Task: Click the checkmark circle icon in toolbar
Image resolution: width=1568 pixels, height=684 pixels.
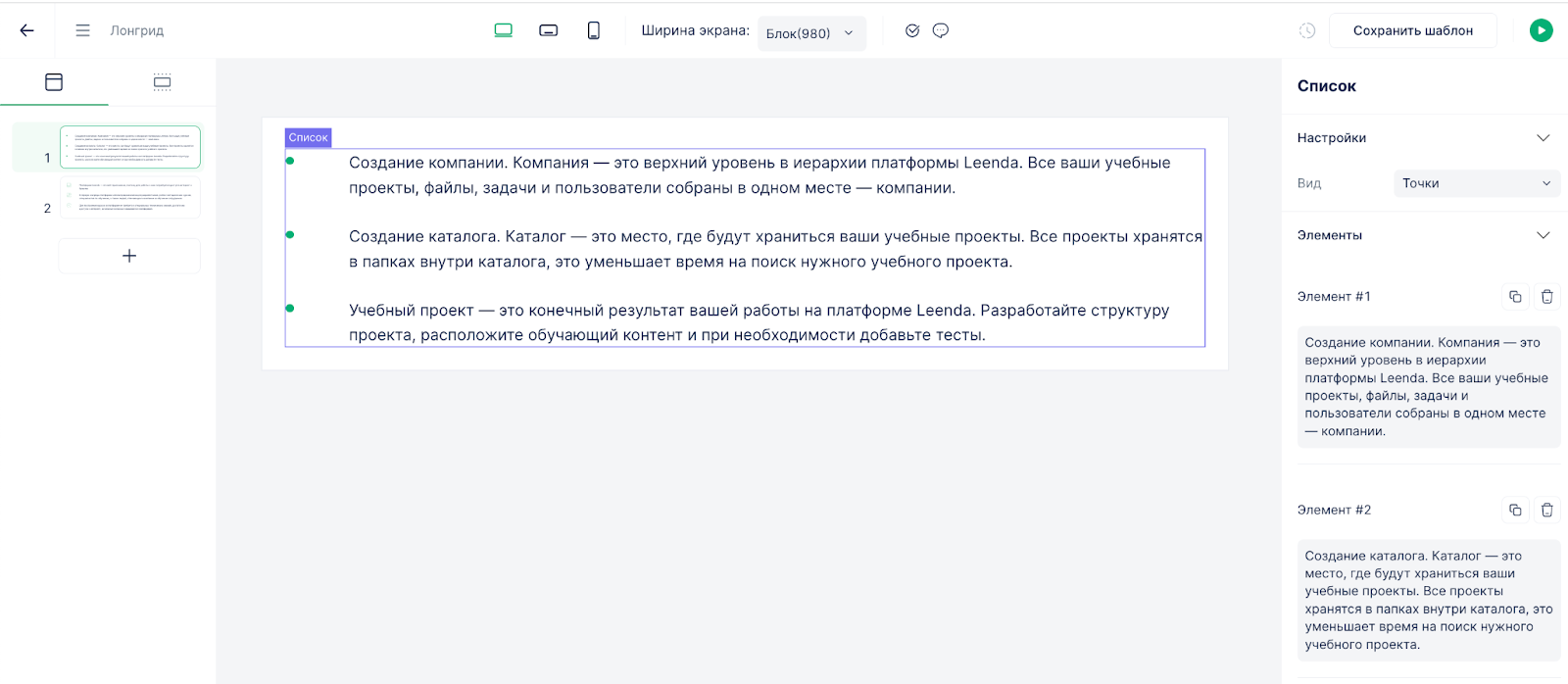Action: (x=912, y=30)
